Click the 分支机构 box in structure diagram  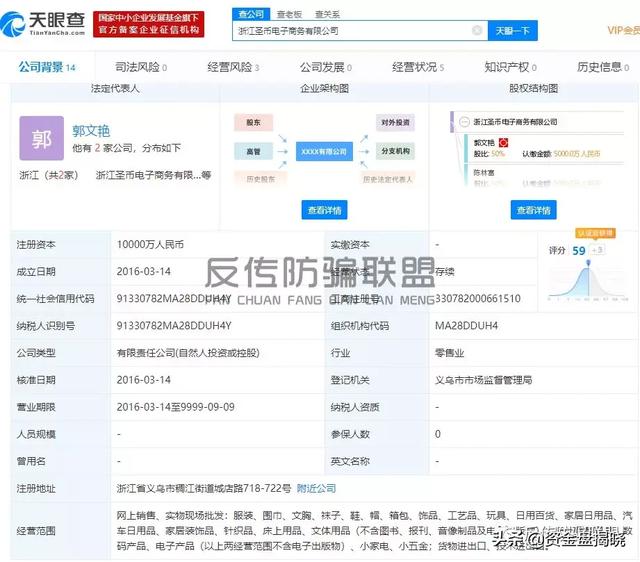395,151
